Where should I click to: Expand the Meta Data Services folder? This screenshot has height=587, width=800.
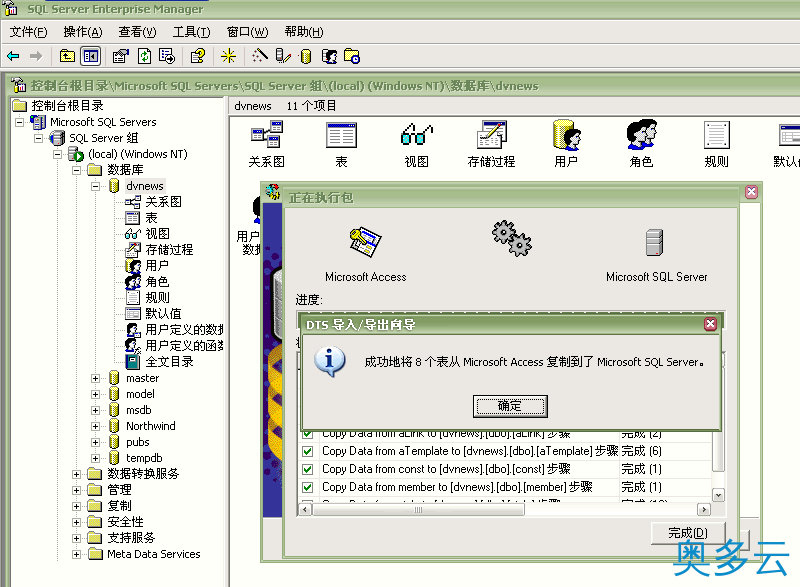click(x=77, y=554)
